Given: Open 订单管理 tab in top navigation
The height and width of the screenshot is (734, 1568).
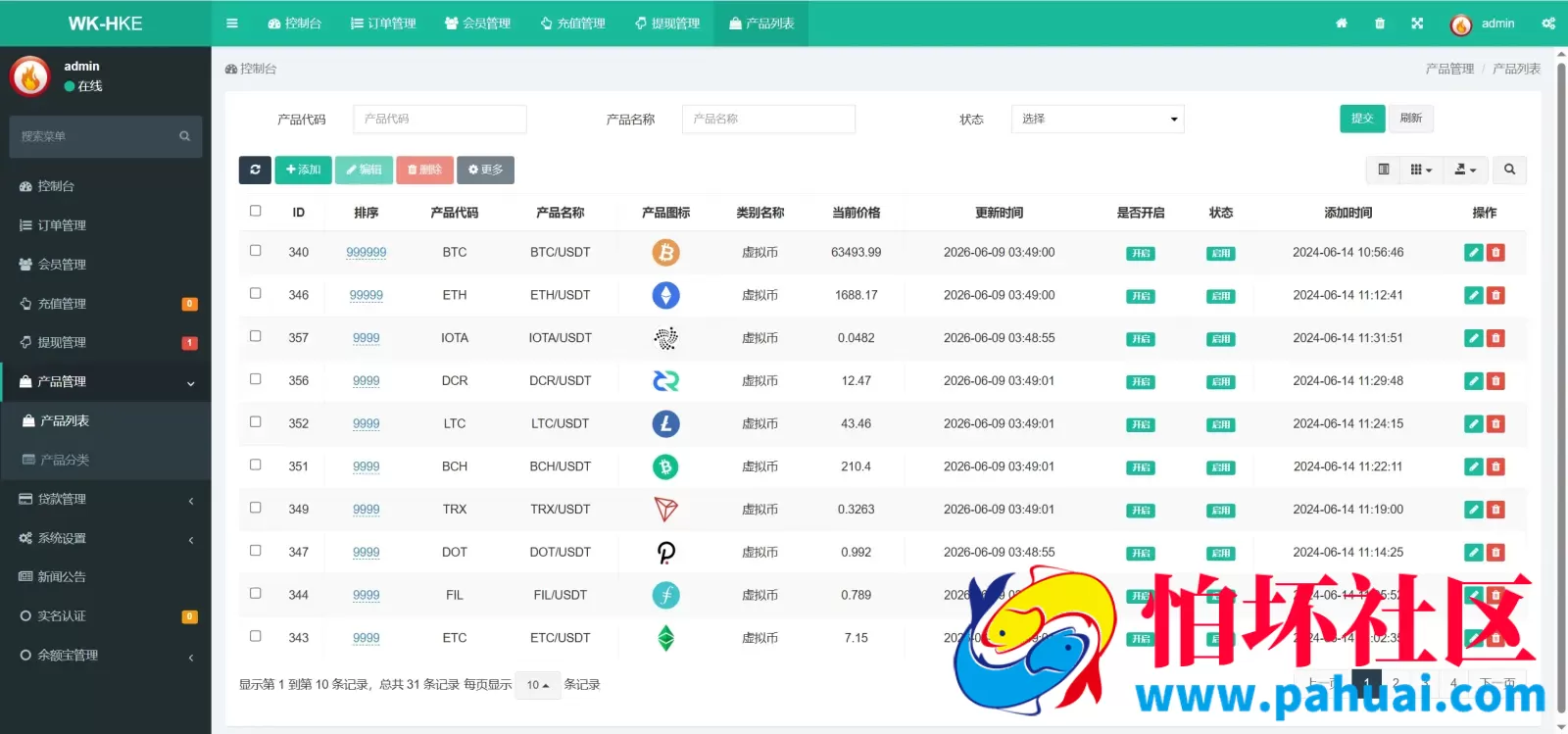Looking at the screenshot, I should click(383, 24).
